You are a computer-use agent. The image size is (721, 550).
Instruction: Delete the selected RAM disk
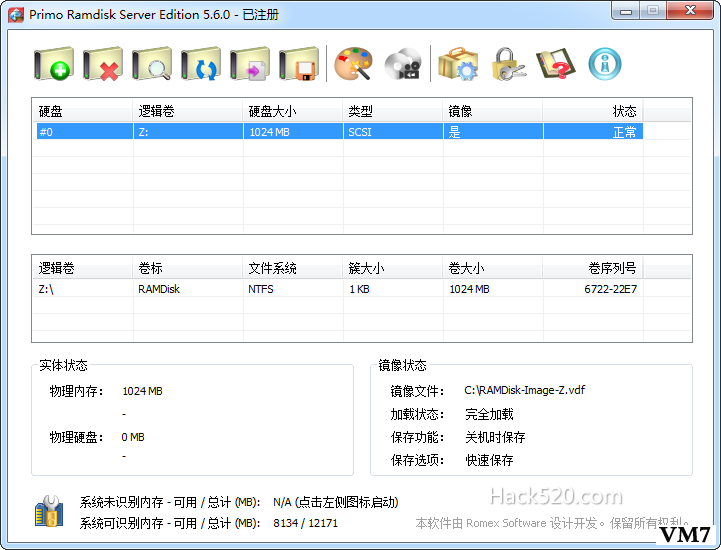click(x=103, y=64)
